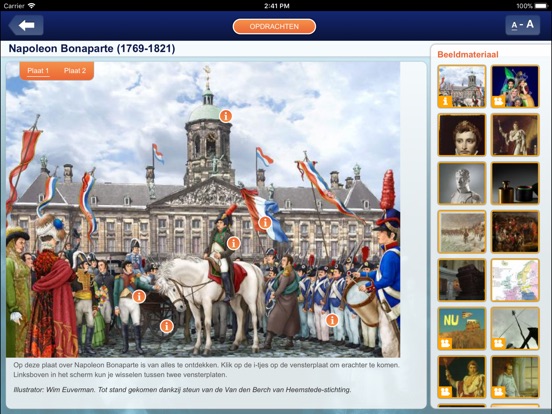The image size is (552, 414).
Task: Open Napoleon coronation robe painting thumbnail
Action: point(515,135)
